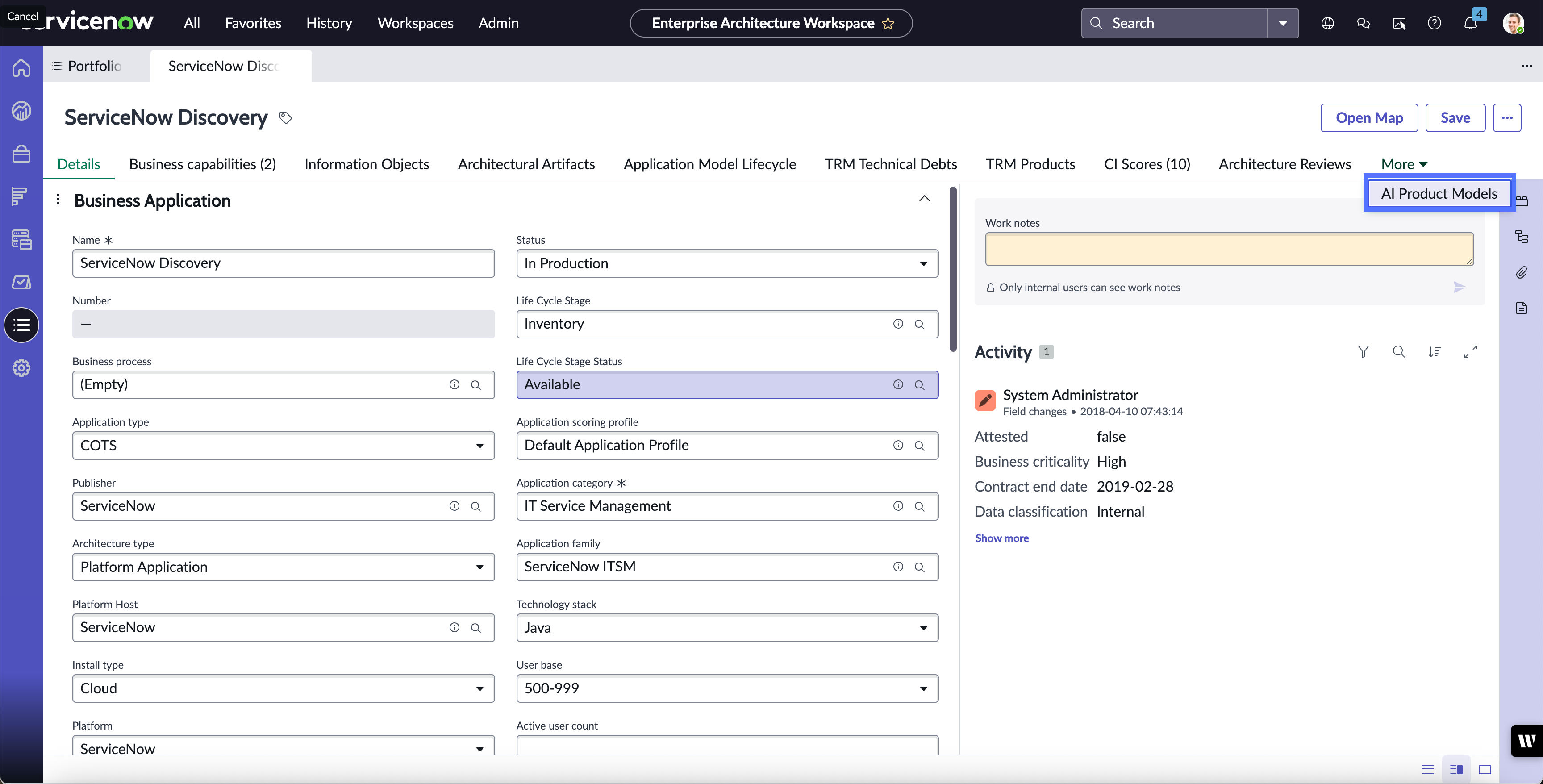Screen dimensions: 1543x784
Task: Open the settings gear icon in sidebar
Action: (21, 368)
